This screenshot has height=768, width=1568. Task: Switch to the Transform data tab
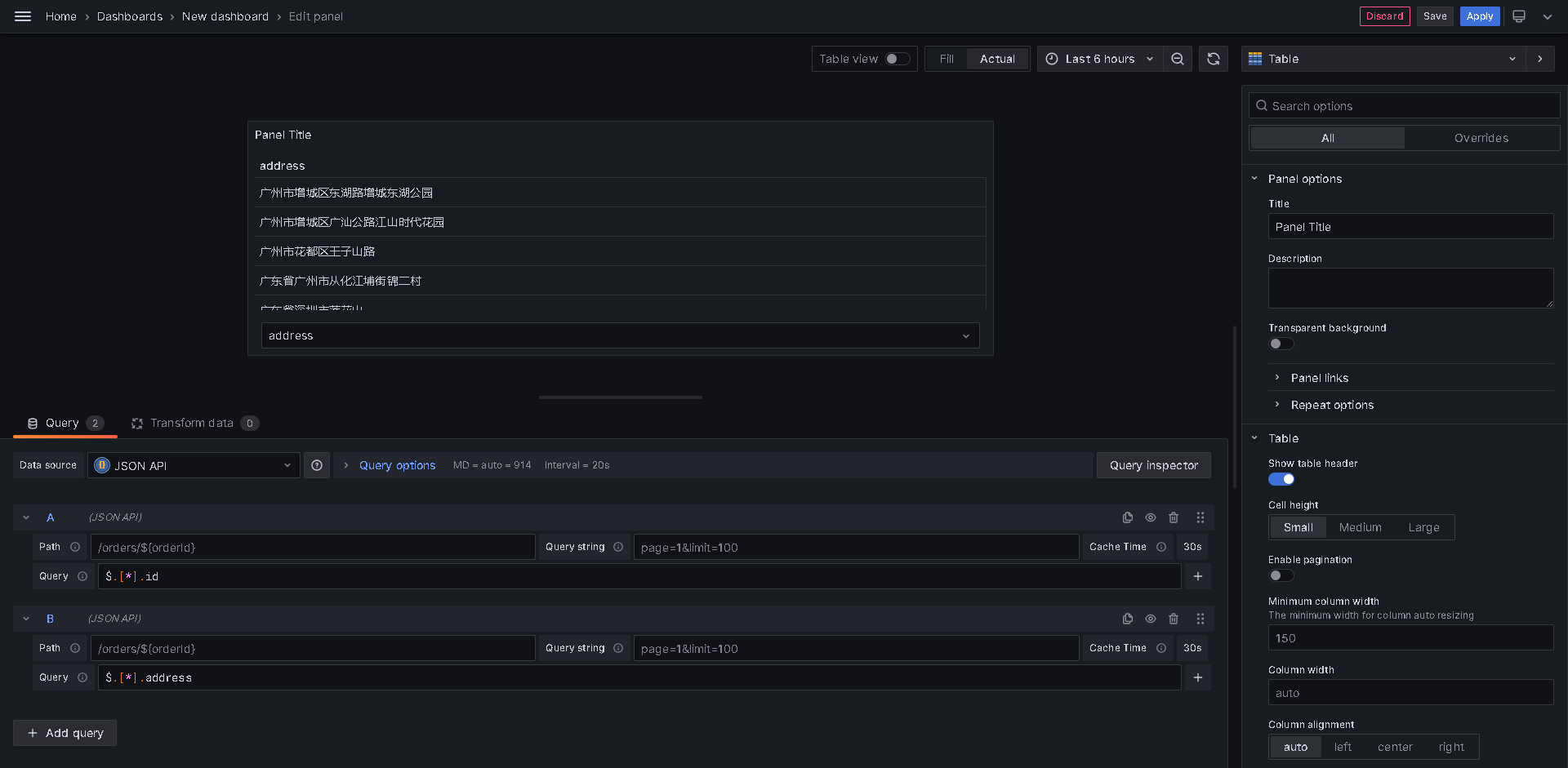194,423
